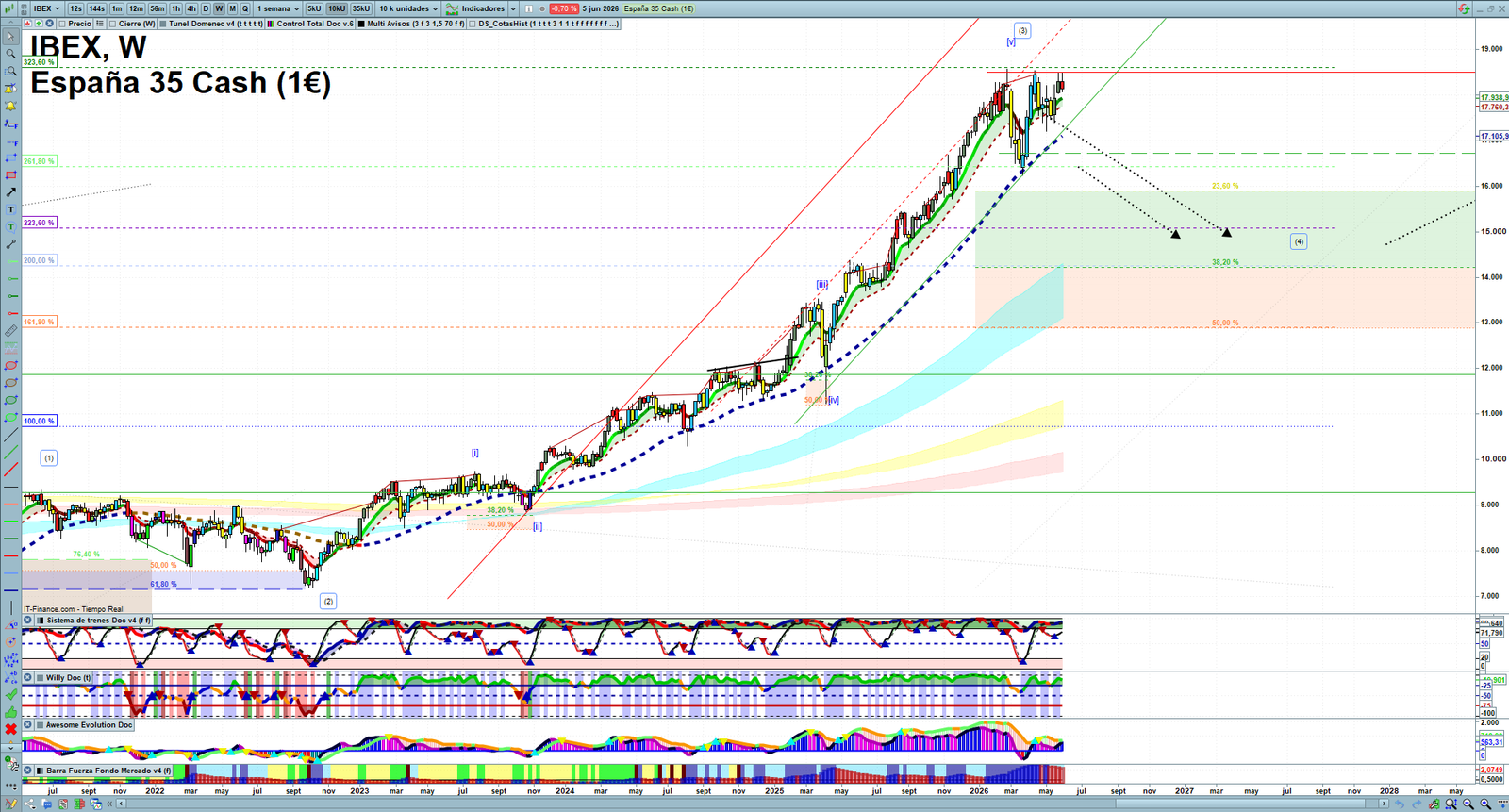Expand the arrow next to Indicadores

513,8
